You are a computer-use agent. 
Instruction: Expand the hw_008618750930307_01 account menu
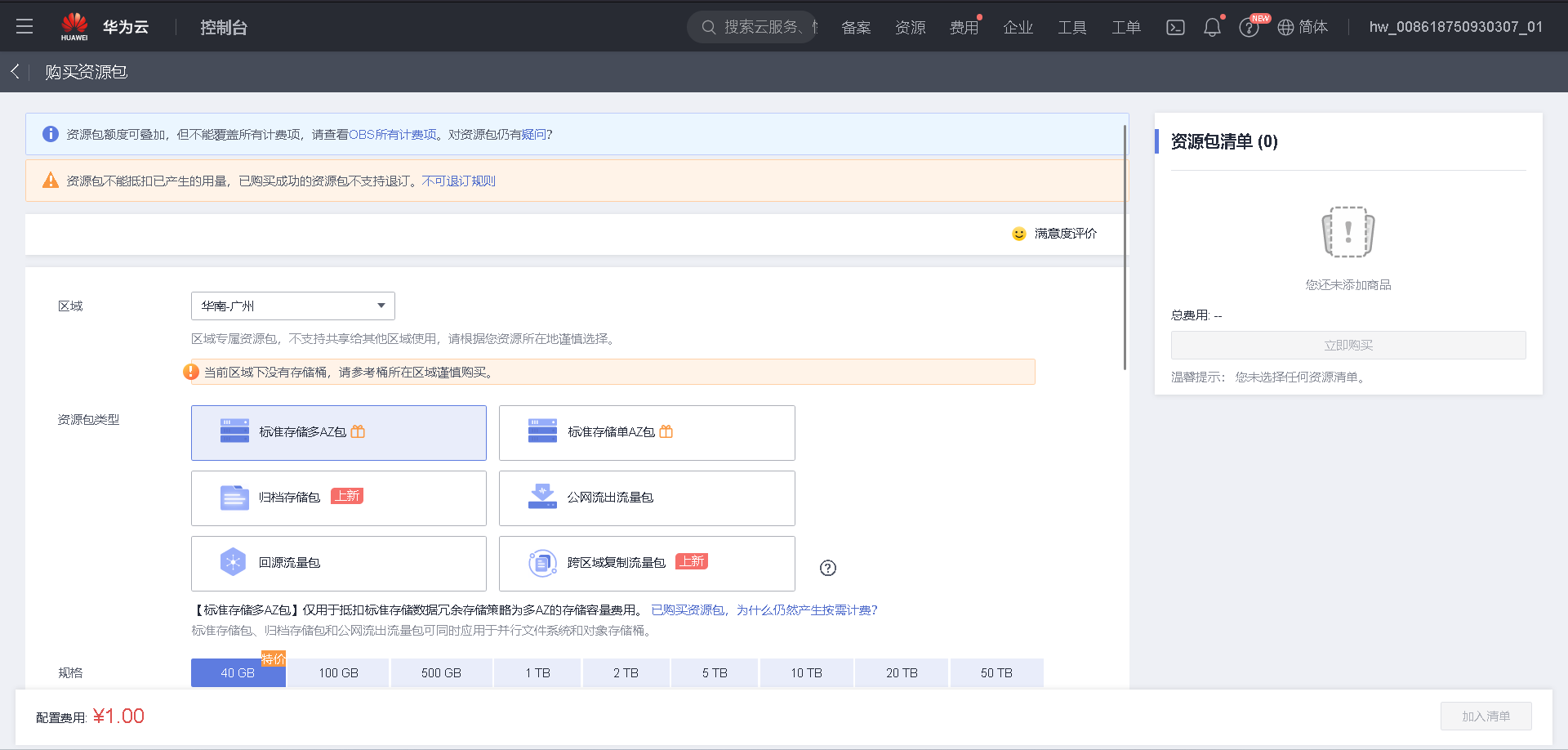tap(1456, 26)
